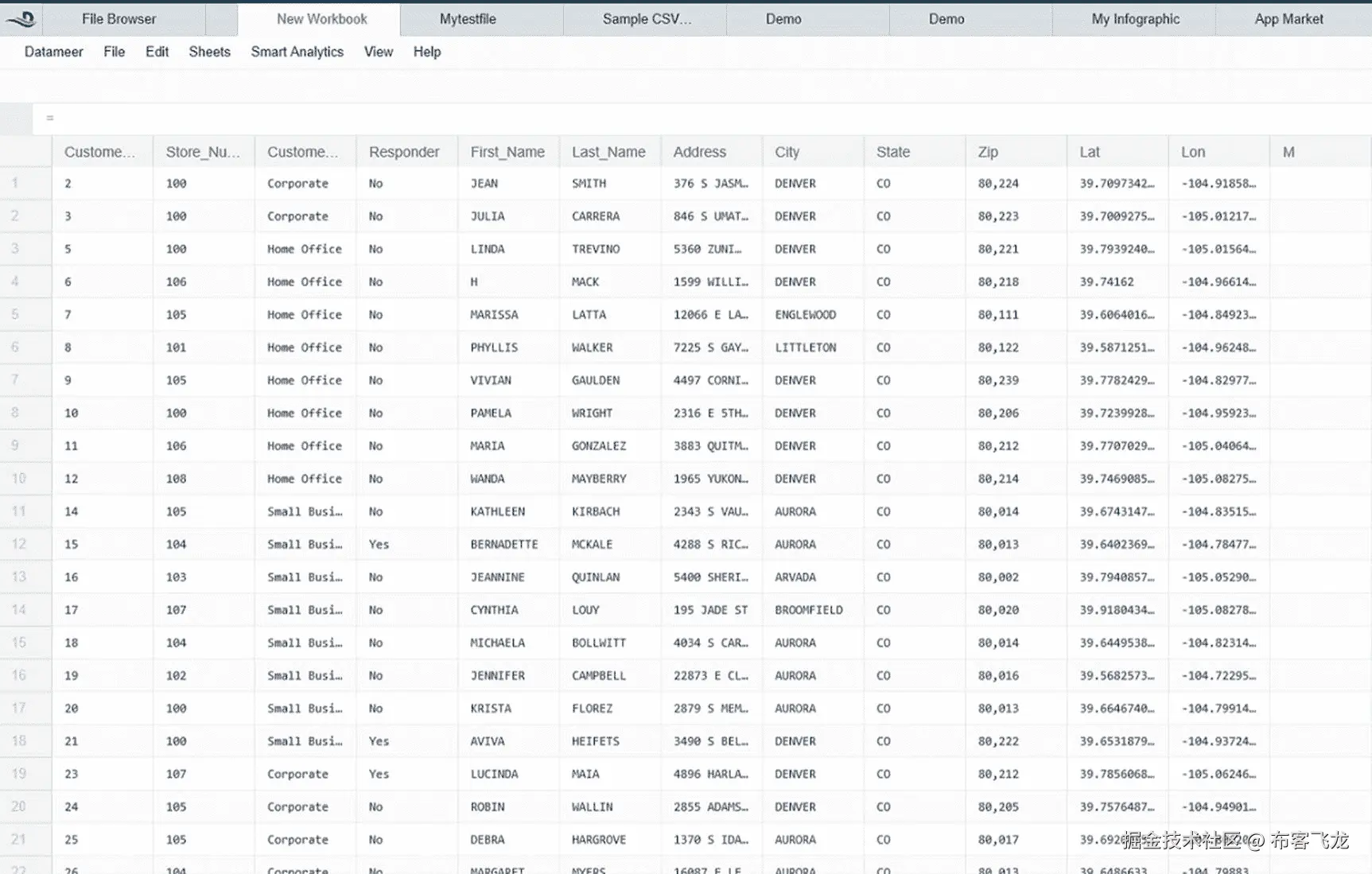Select the Store_Nu... column header
The height and width of the screenshot is (874, 1372).
[204, 152]
